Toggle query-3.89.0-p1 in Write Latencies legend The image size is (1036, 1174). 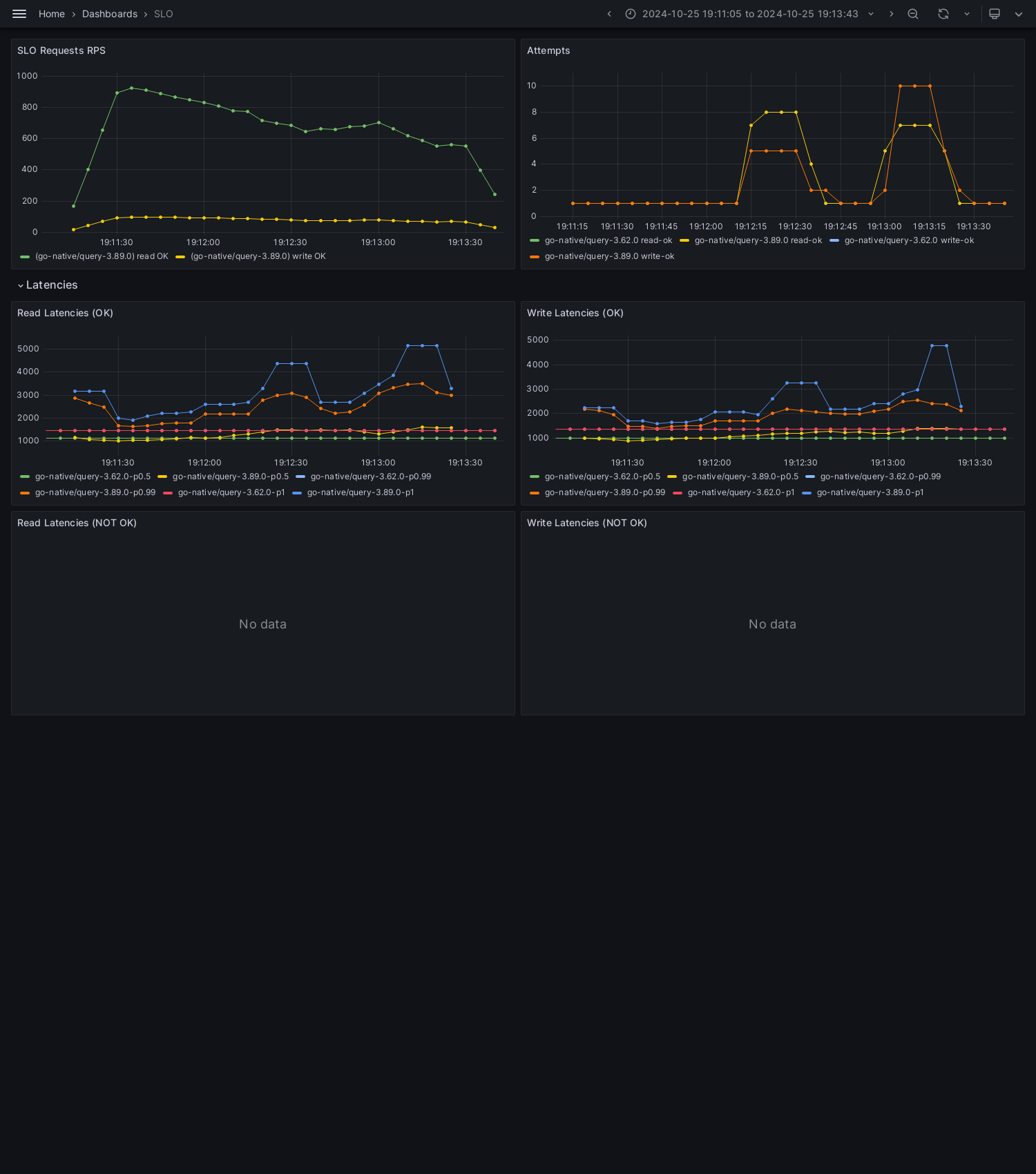(x=870, y=492)
